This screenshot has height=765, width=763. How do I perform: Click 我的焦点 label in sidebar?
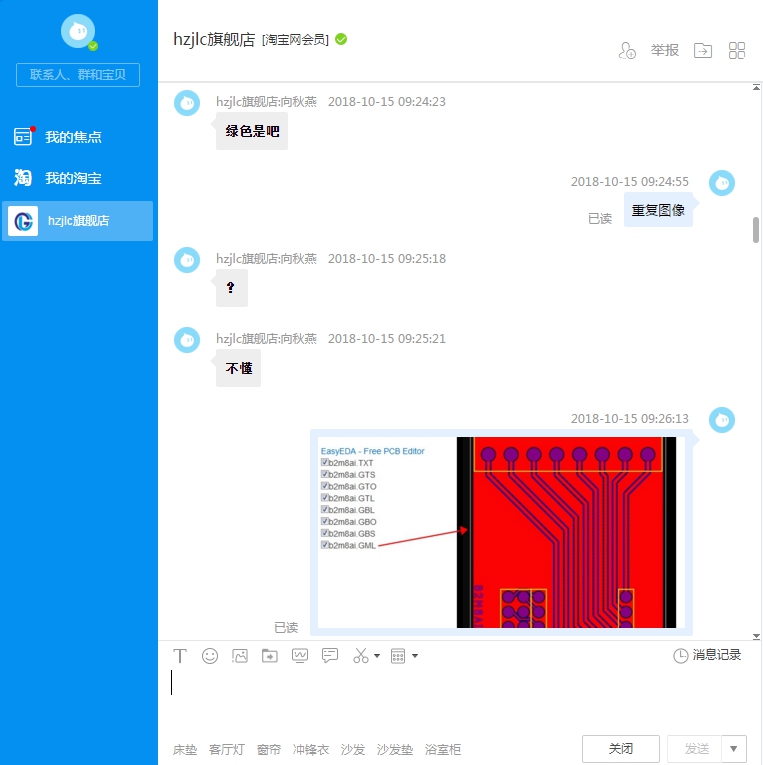[x=73, y=137]
